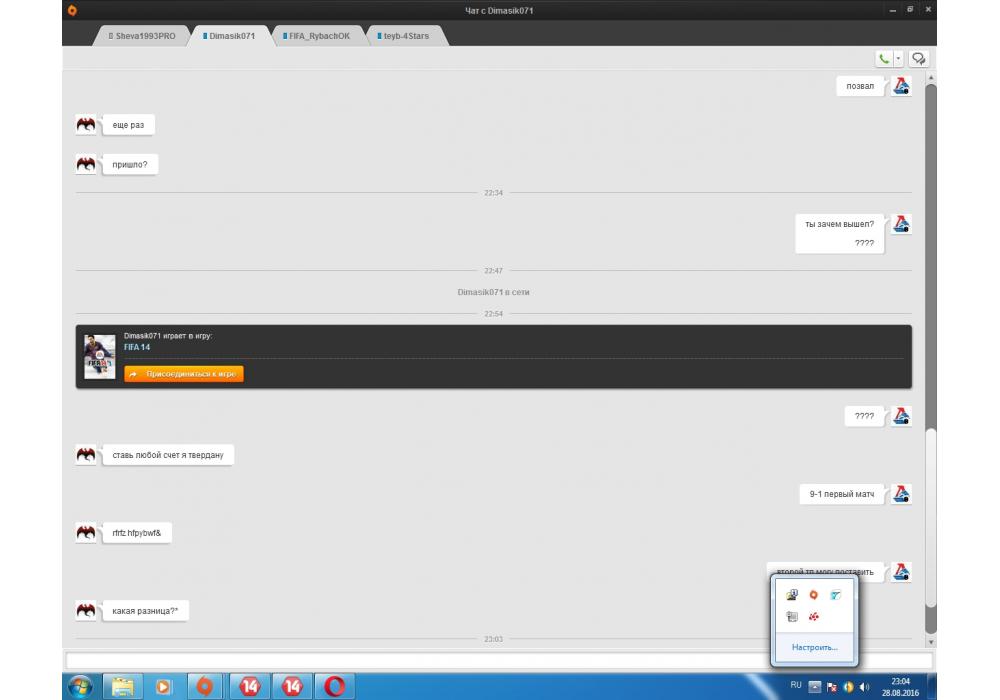
Task: Click the Origin icon in the tray popup
Action: tap(814, 595)
